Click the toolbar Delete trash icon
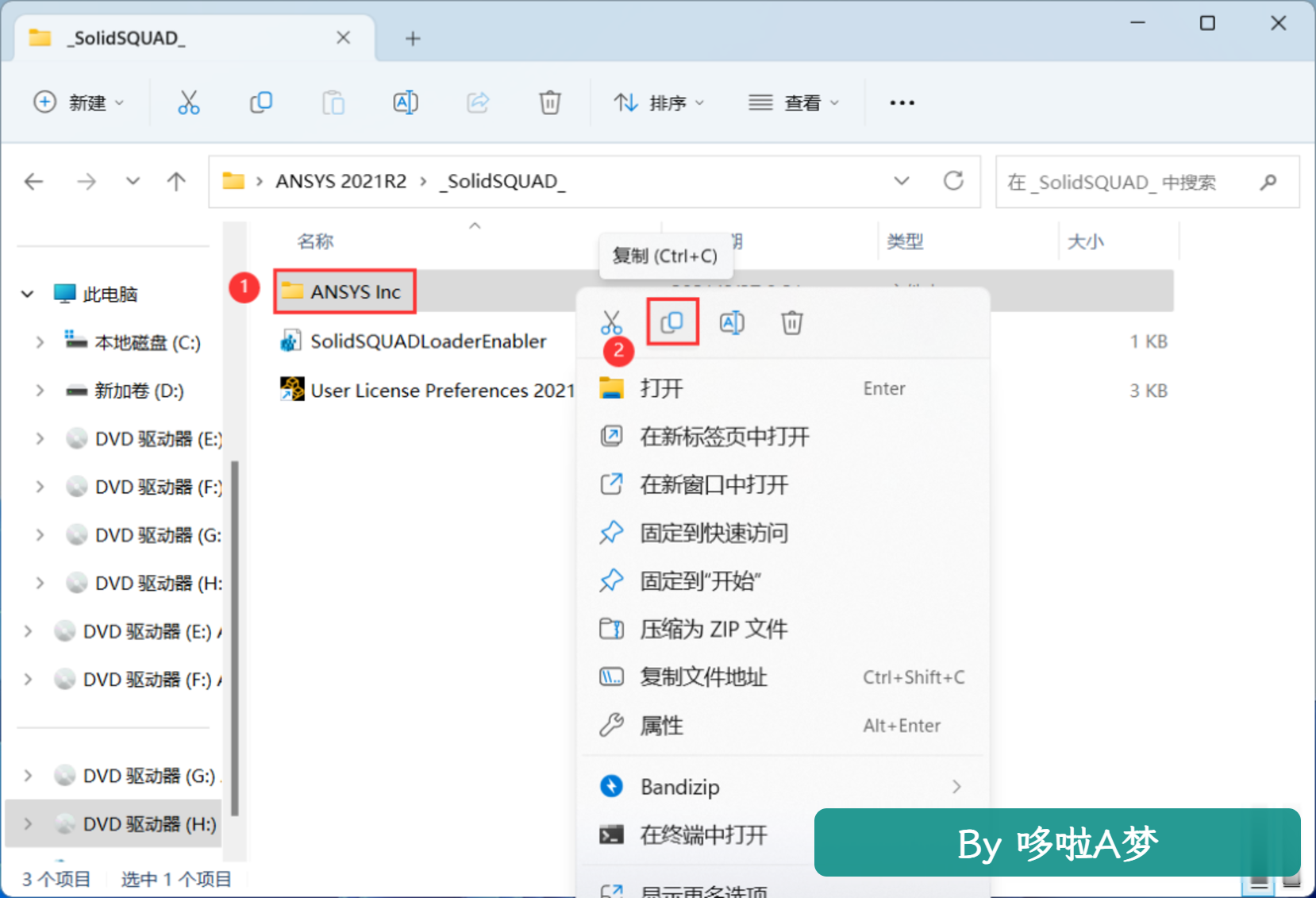1316x898 pixels. click(x=550, y=102)
